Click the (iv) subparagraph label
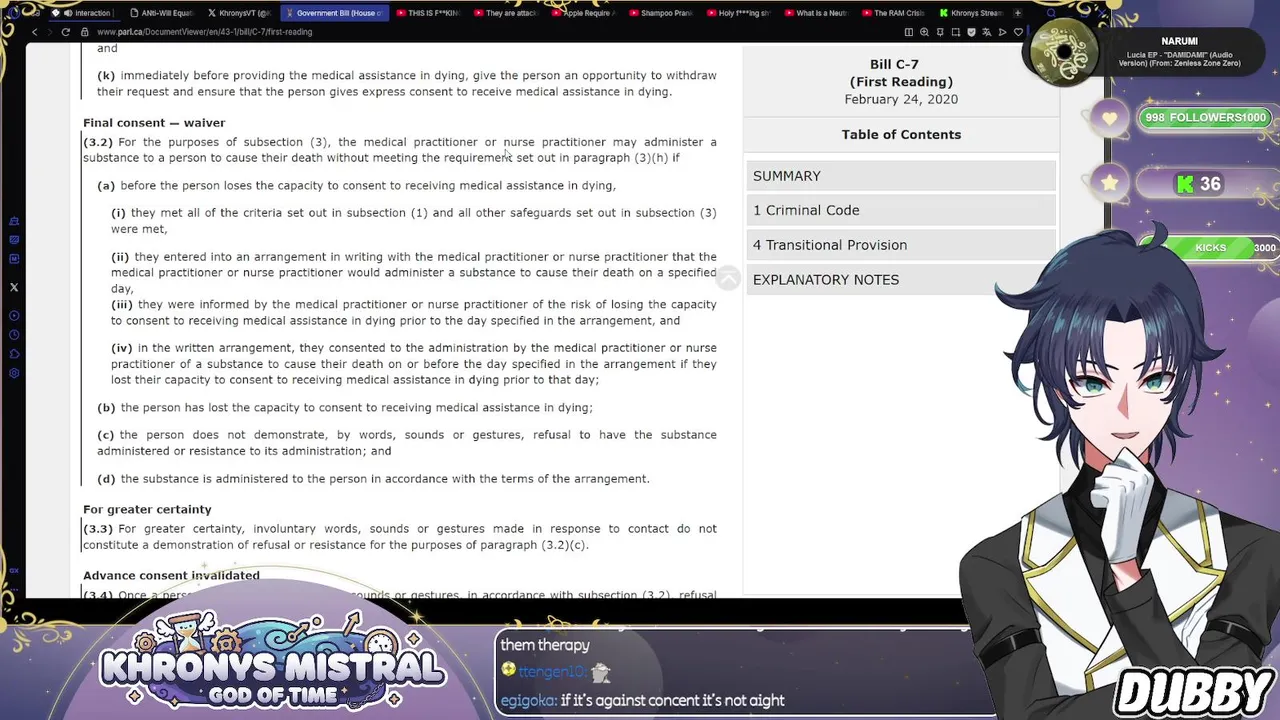The height and width of the screenshot is (720, 1280). tap(122, 348)
